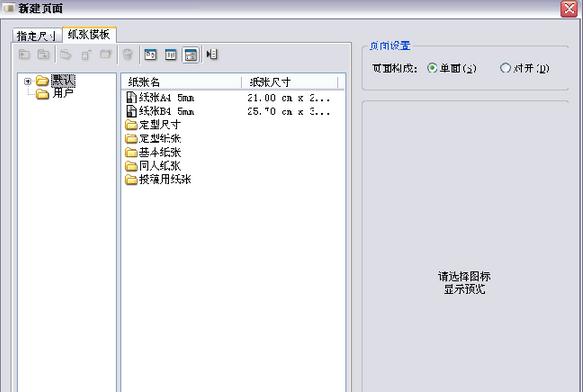Click the 用户 folder icon in tree
Screen dimensions: 586x392
point(42,93)
